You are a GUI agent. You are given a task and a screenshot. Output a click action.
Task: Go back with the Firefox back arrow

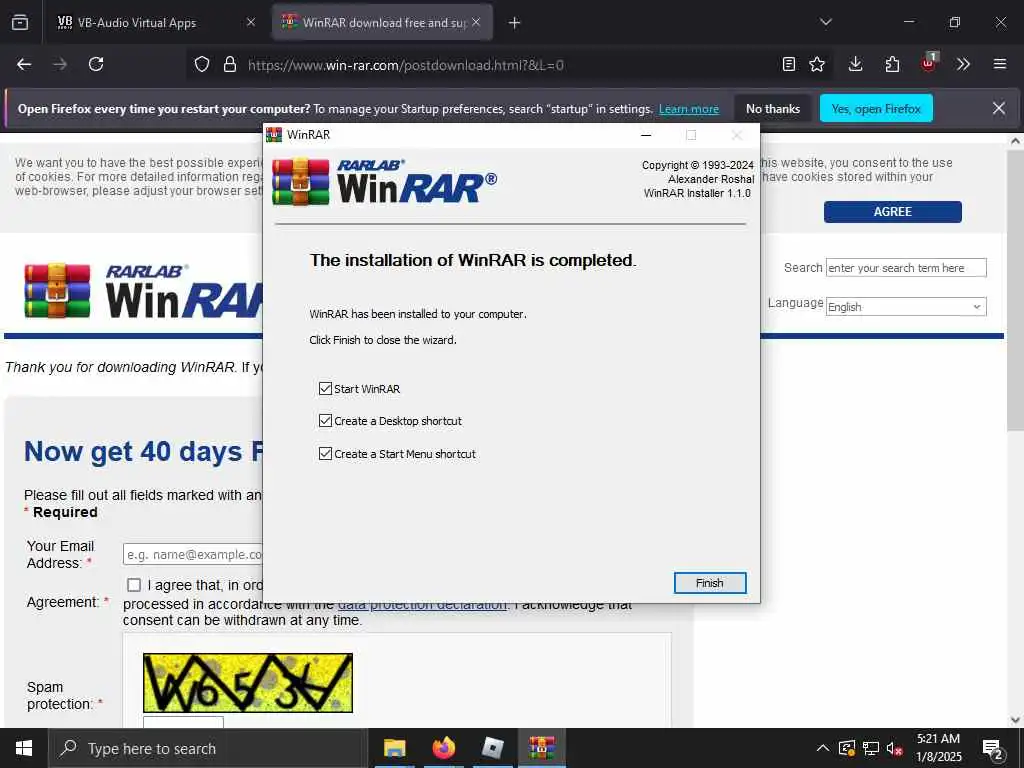[24, 64]
